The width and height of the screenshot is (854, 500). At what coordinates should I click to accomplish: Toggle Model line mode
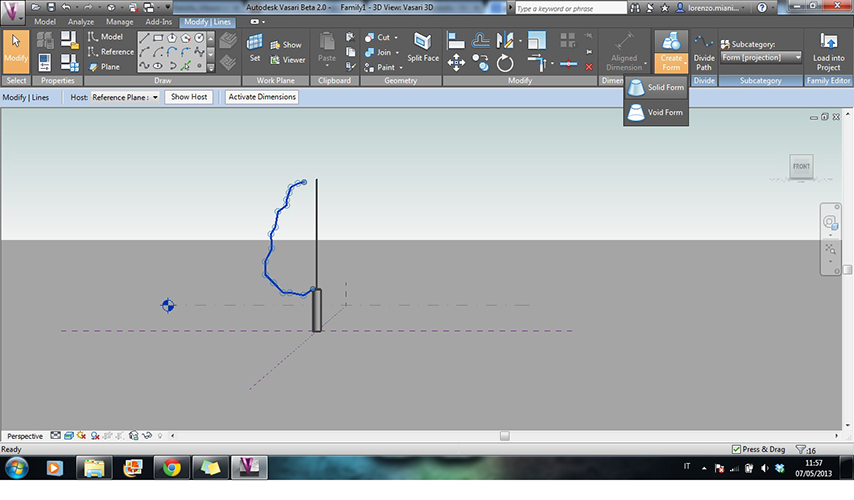tap(106, 36)
